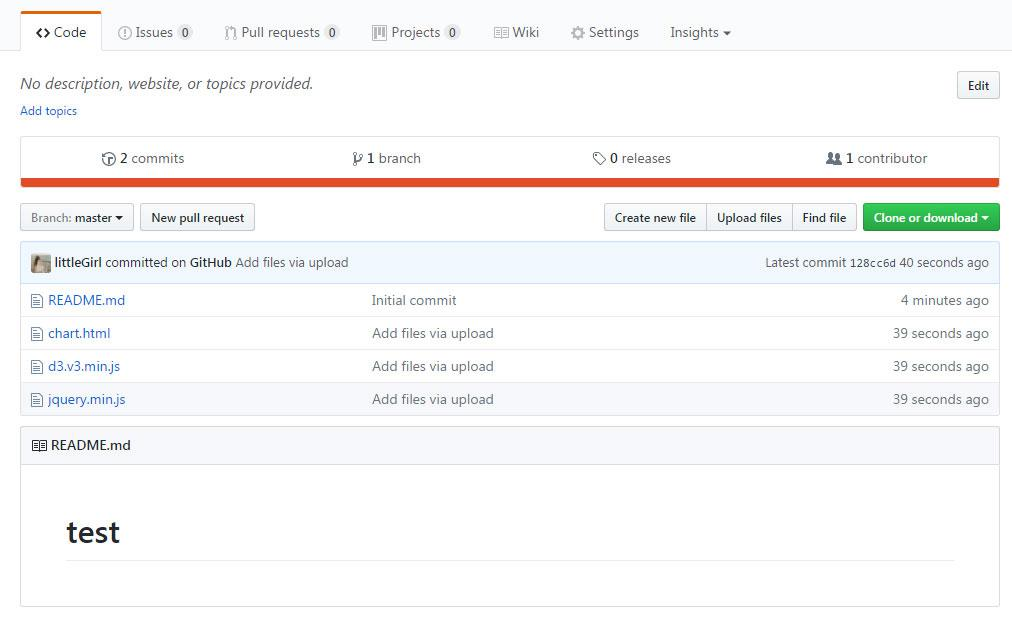Click the red language color bar

510,182
